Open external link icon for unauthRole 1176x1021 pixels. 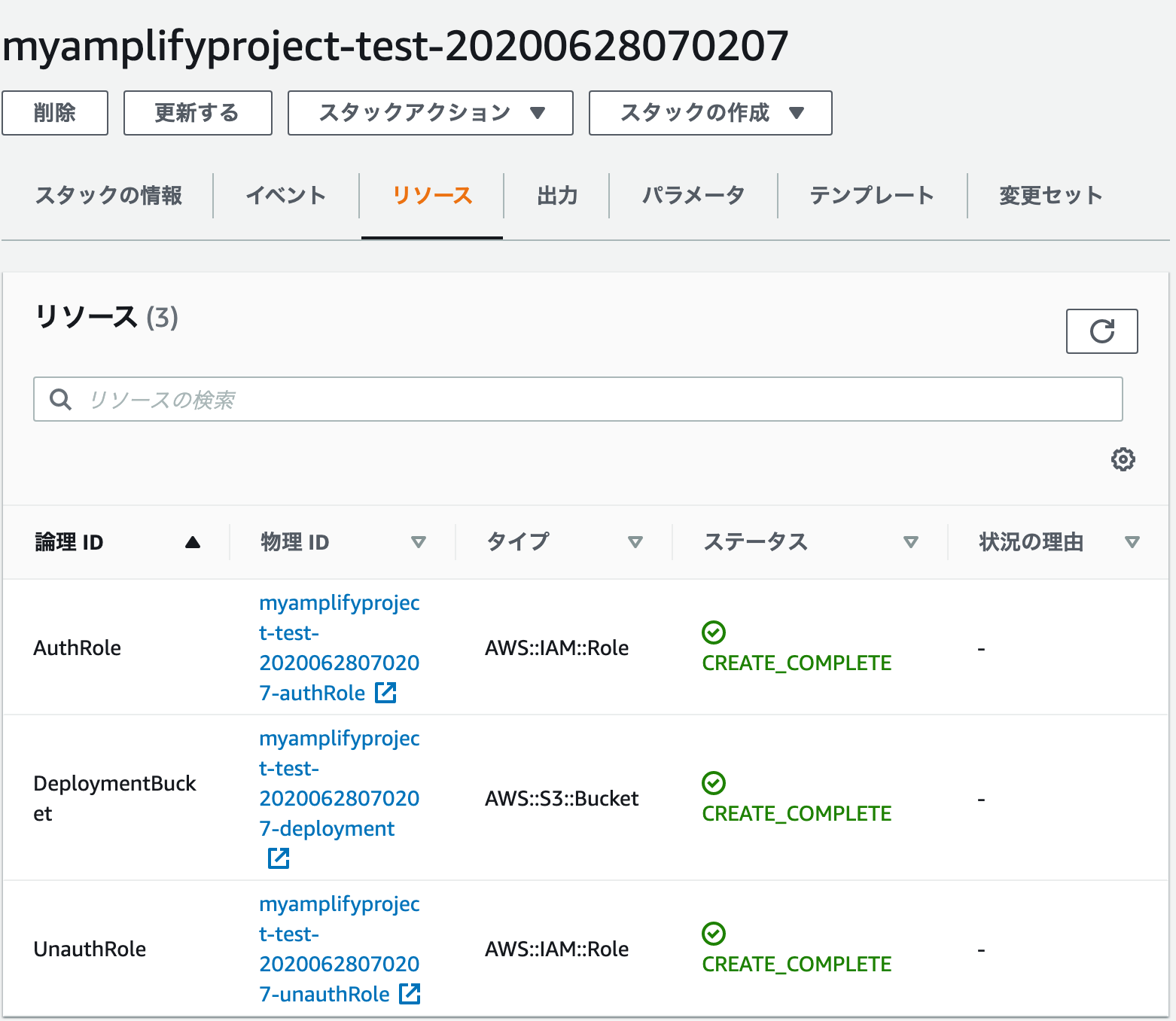410,994
